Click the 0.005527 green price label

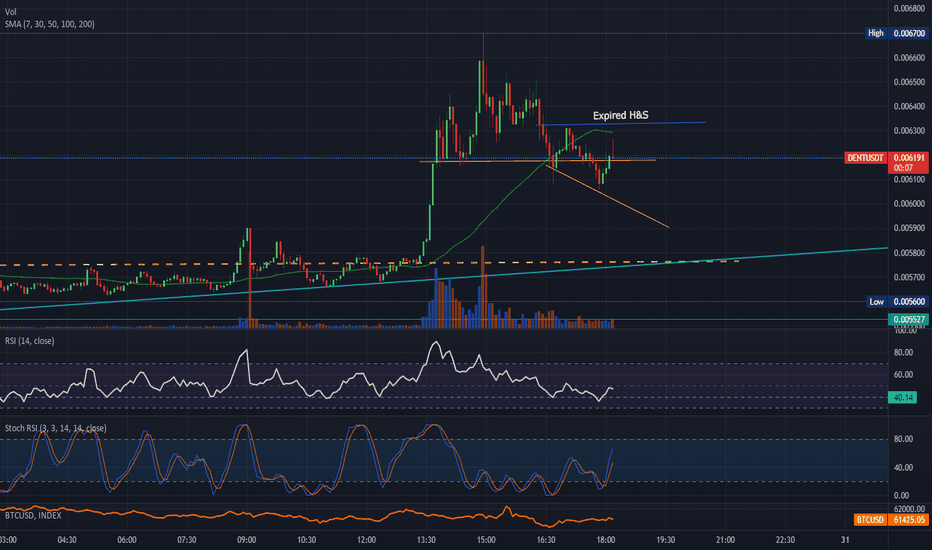tap(908, 319)
